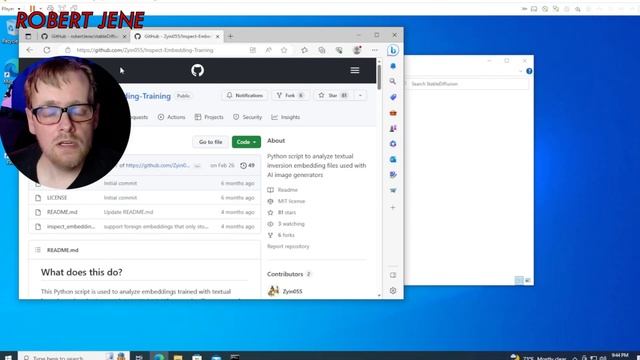The image size is (640, 360).
Task: Open the Security repository tab
Action: coord(247,117)
